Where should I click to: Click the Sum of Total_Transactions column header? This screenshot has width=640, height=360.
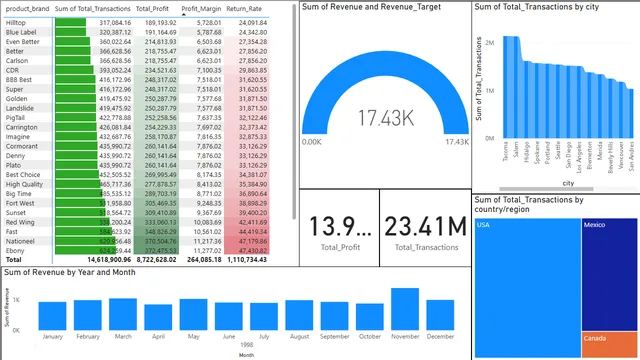(x=93, y=9)
